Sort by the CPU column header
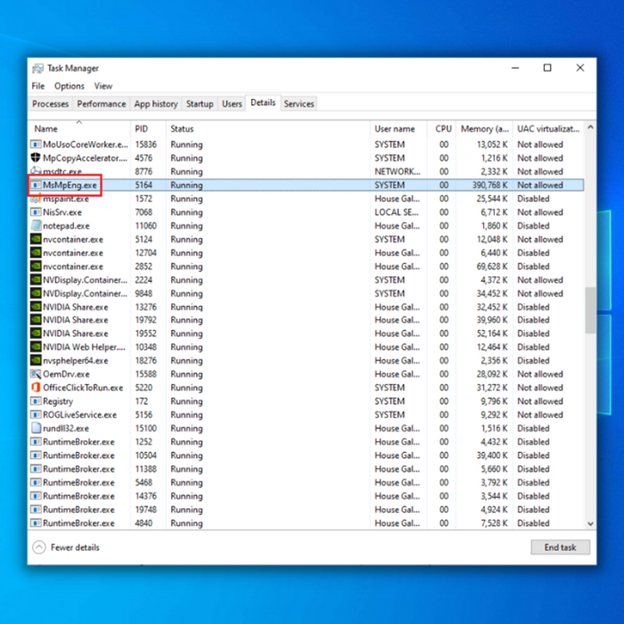This screenshot has height=624, width=624. point(442,129)
